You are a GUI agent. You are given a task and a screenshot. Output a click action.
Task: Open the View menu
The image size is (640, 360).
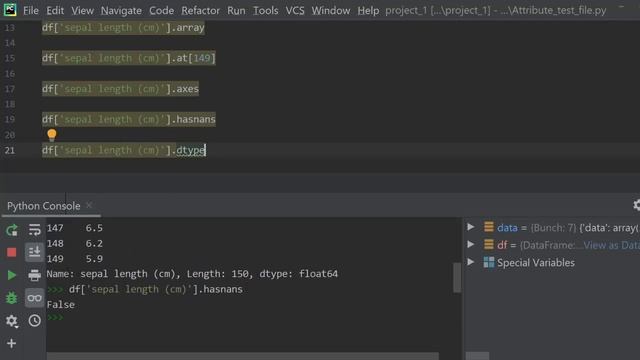tap(82, 10)
